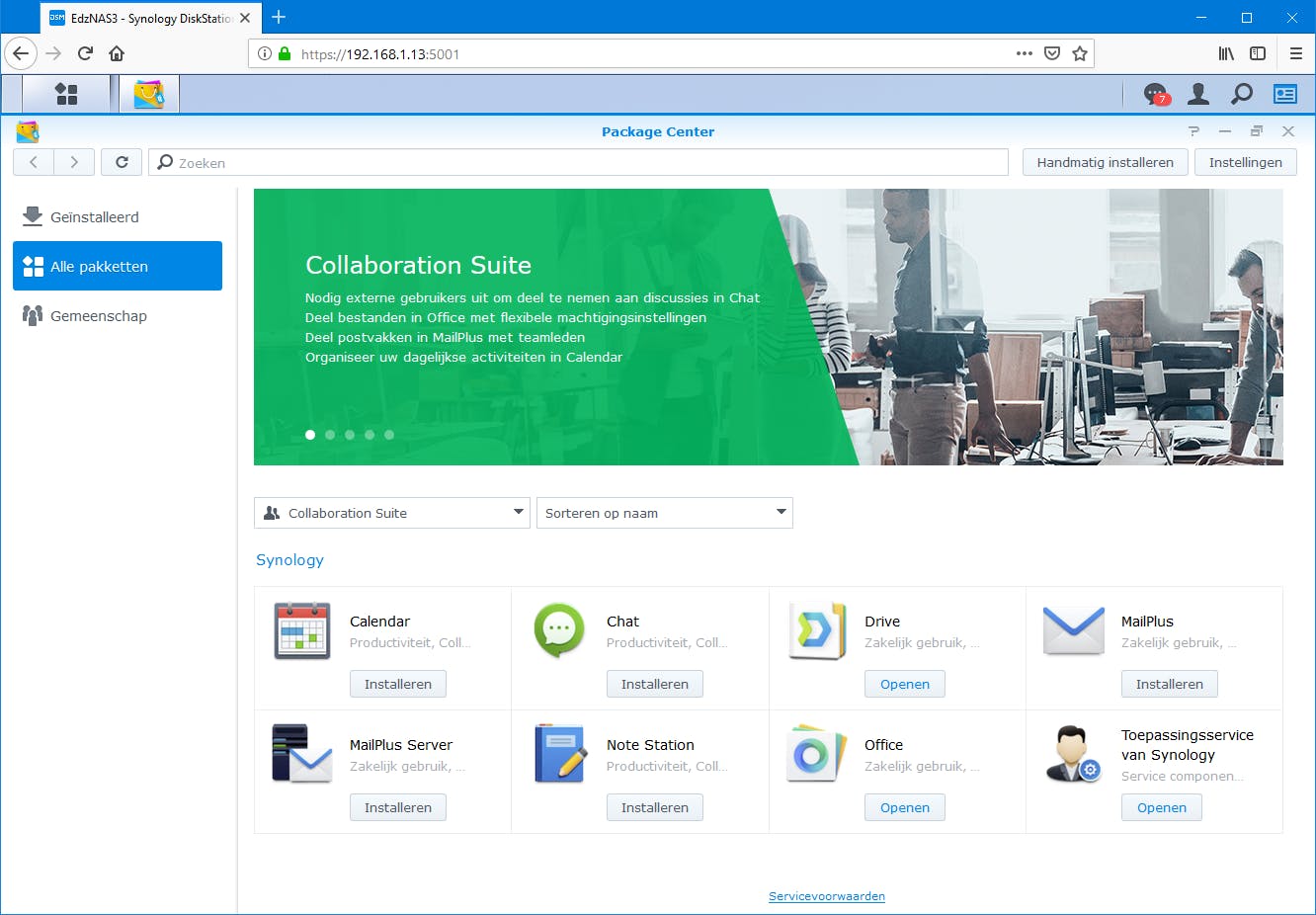The width and height of the screenshot is (1316, 915).
Task: Click the Synology Application Service icon
Action: [x=1074, y=754]
